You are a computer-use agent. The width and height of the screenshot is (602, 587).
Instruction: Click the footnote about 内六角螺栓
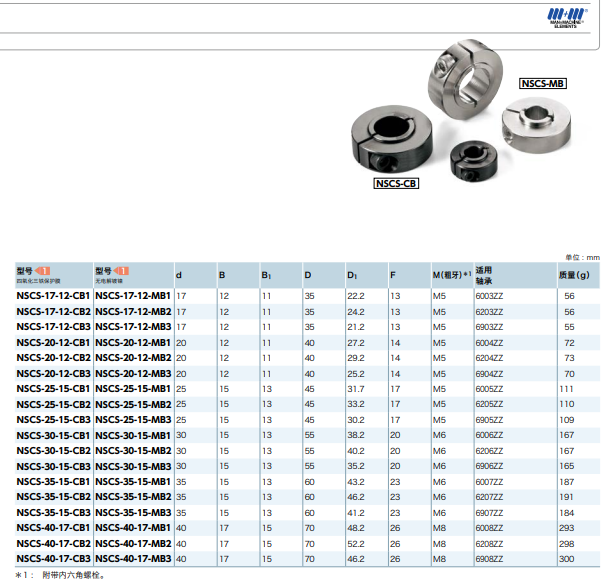pos(60,575)
